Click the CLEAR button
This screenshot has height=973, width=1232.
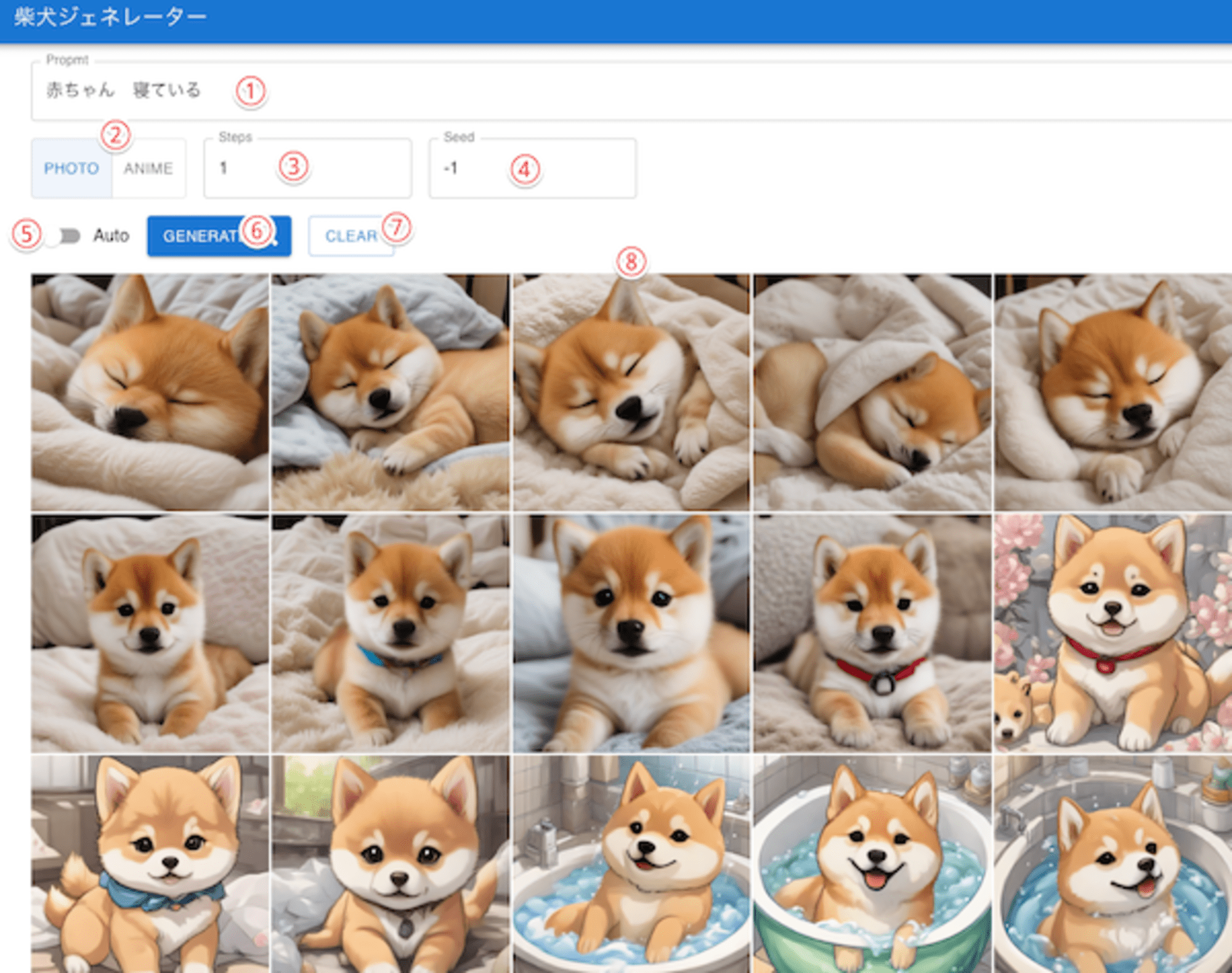tap(351, 236)
